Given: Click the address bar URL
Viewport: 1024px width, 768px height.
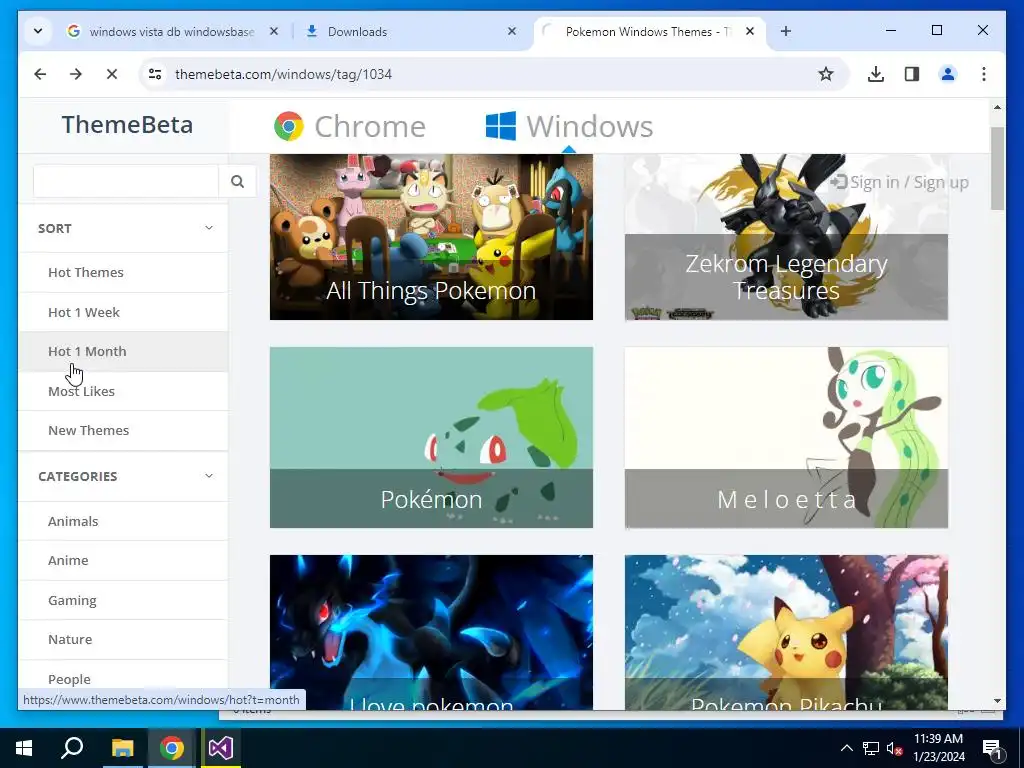Looking at the screenshot, I should [283, 74].
